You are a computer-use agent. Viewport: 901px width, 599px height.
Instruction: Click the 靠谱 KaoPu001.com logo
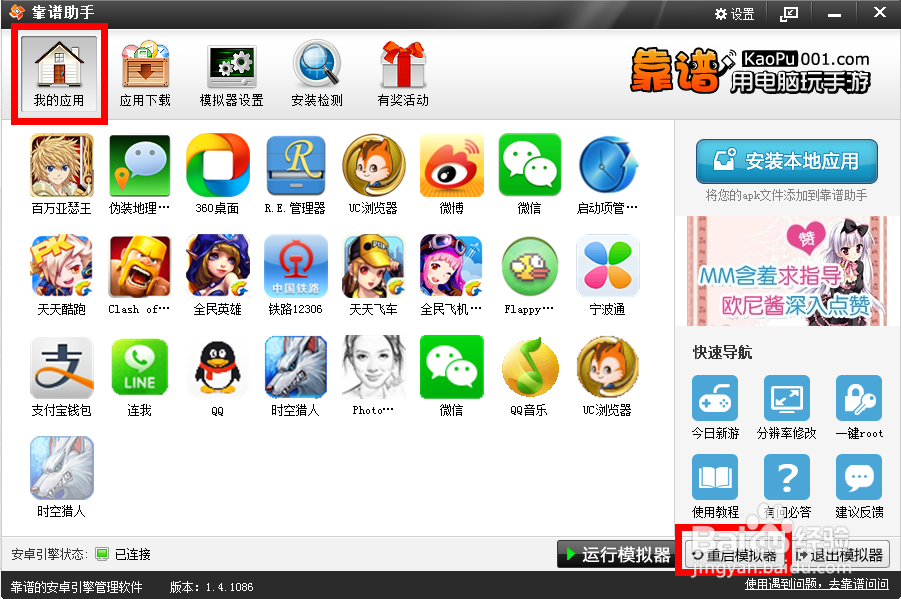tap(750, 71)
